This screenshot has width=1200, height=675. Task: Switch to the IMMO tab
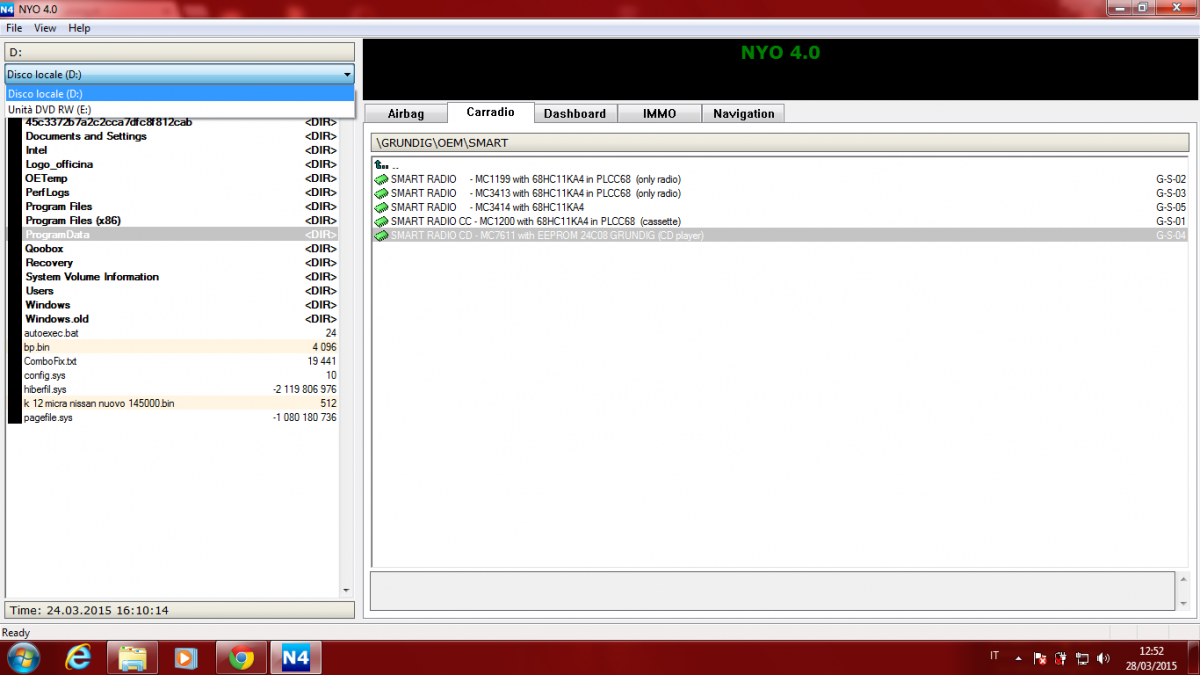click(659, 114)
